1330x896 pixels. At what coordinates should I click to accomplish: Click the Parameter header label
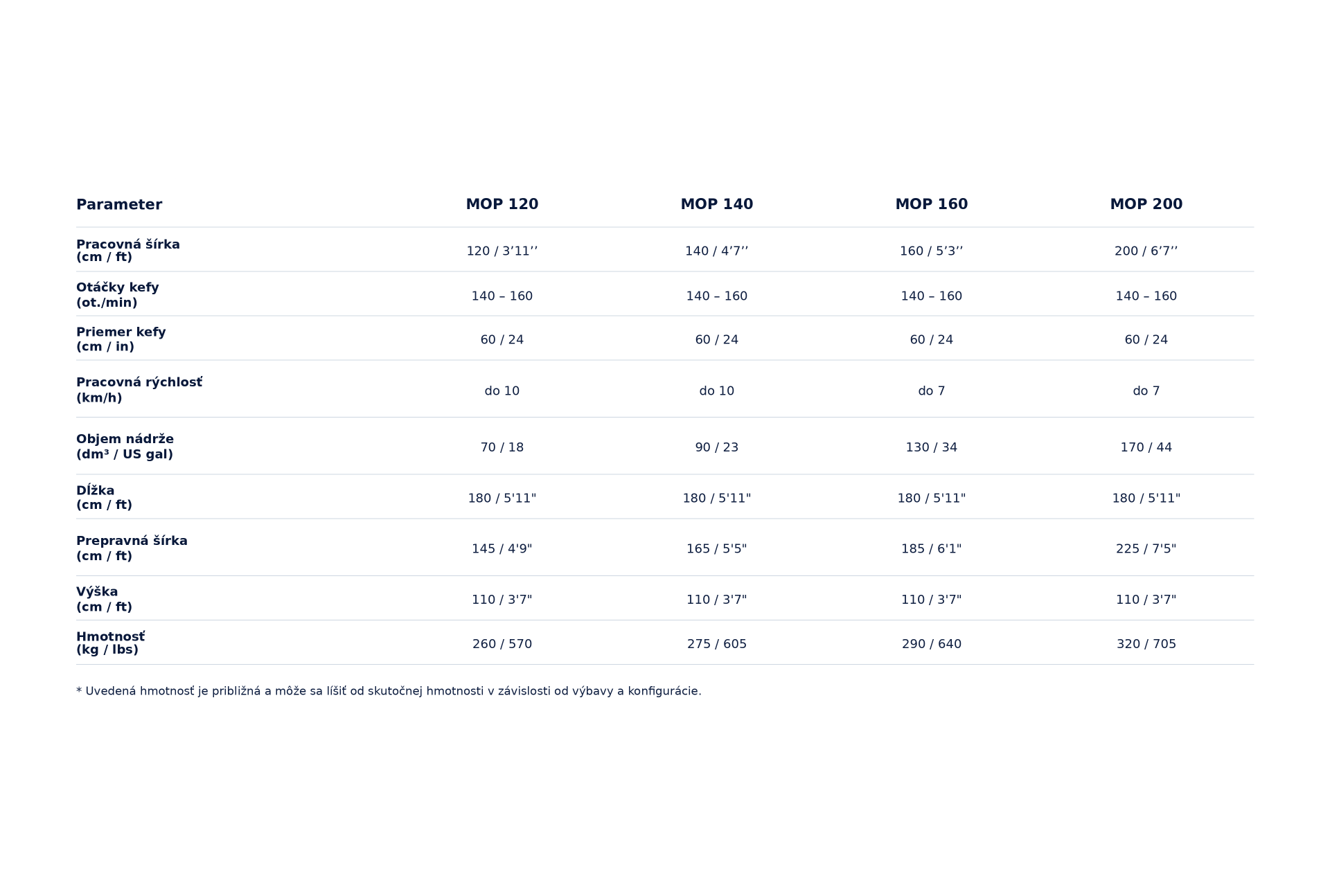[x=119, y=205]
